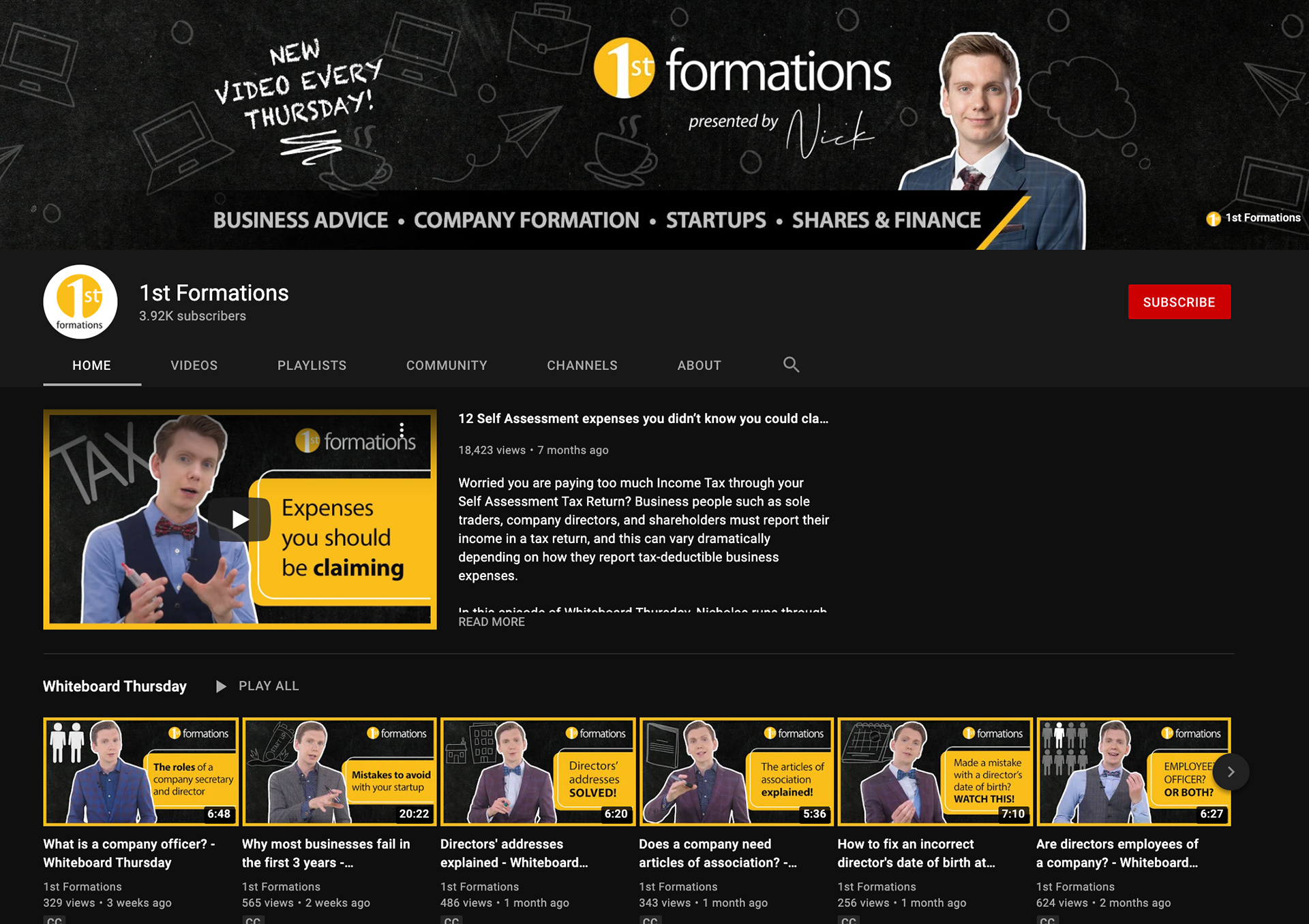Go to the Channels tab

tap(582, 365)
